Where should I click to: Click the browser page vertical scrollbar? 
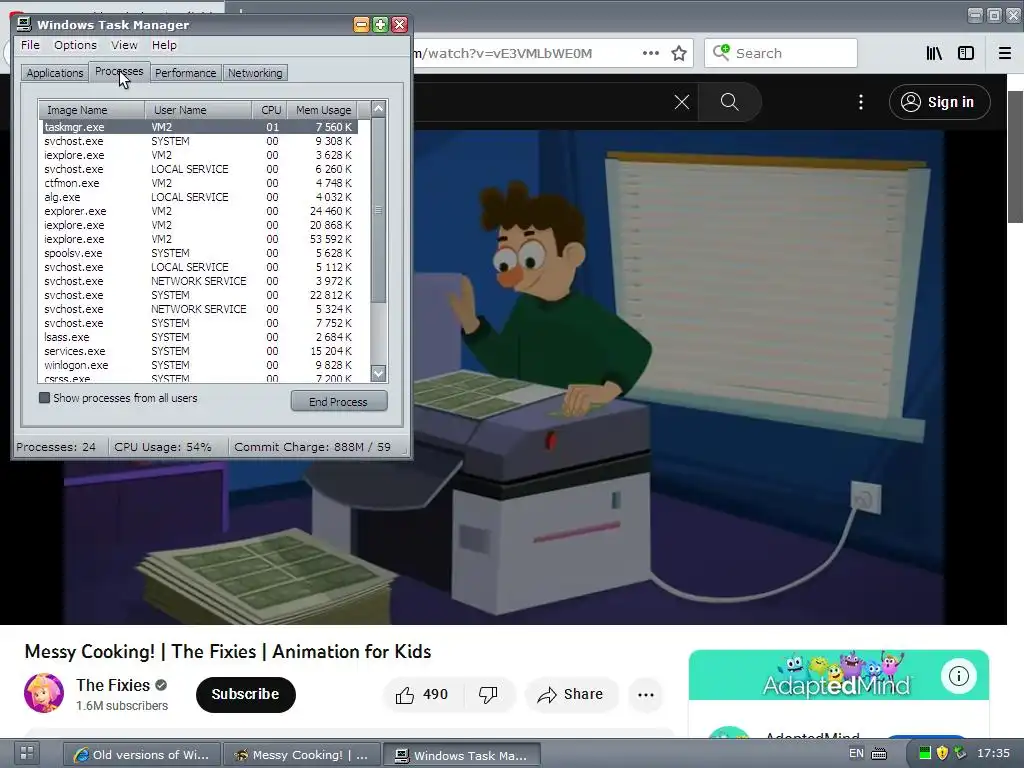[x=1015, y=157]
